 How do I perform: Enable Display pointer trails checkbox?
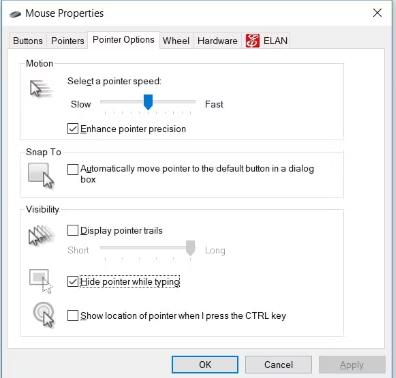(x=73, y=230)
